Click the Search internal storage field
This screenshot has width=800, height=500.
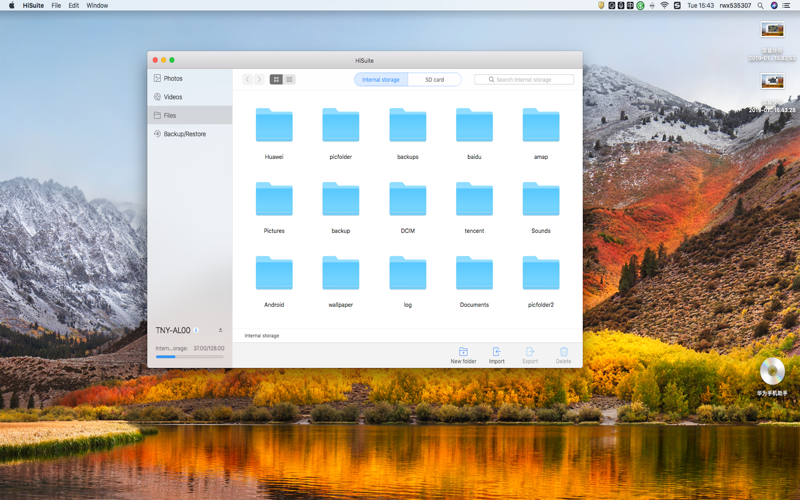[x=524, y=80]
